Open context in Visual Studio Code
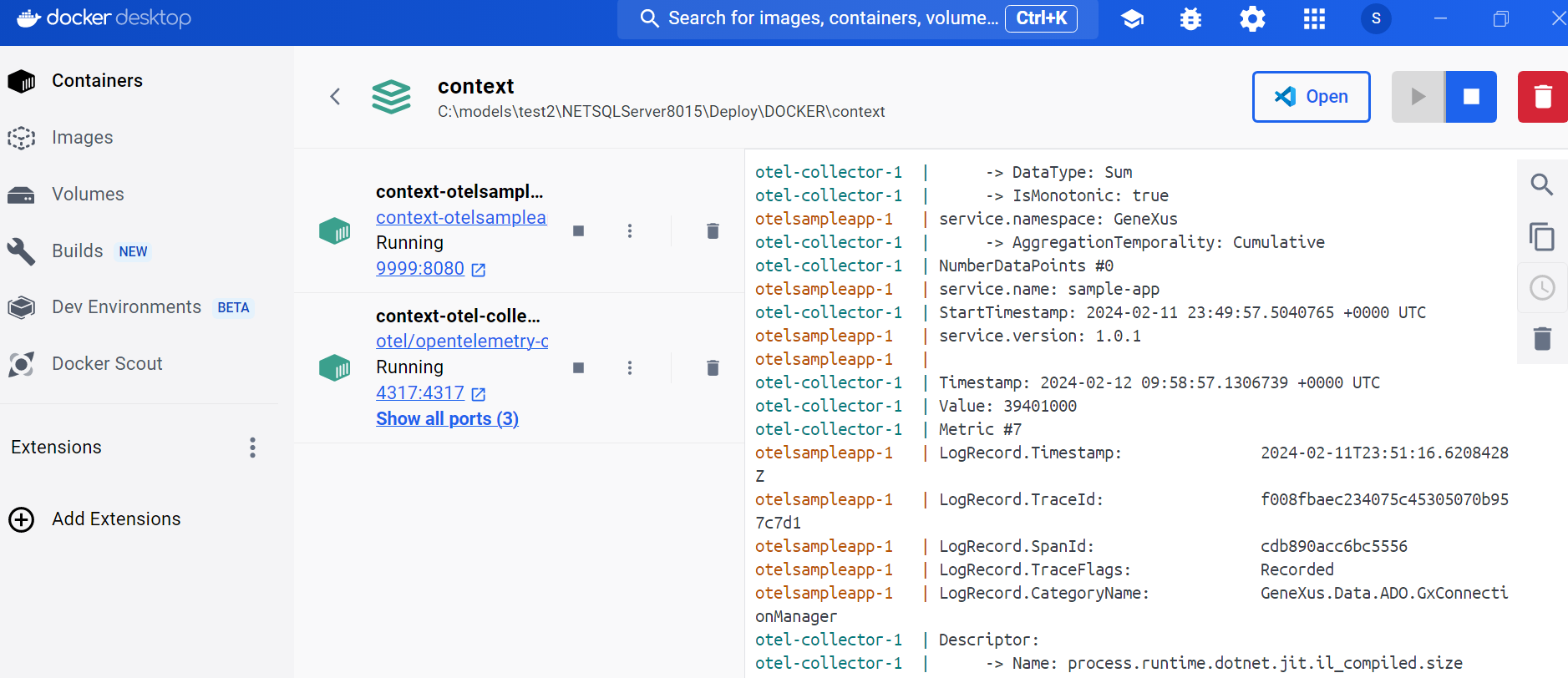This screenshot has width=1568, height=678. point(1311,97)
